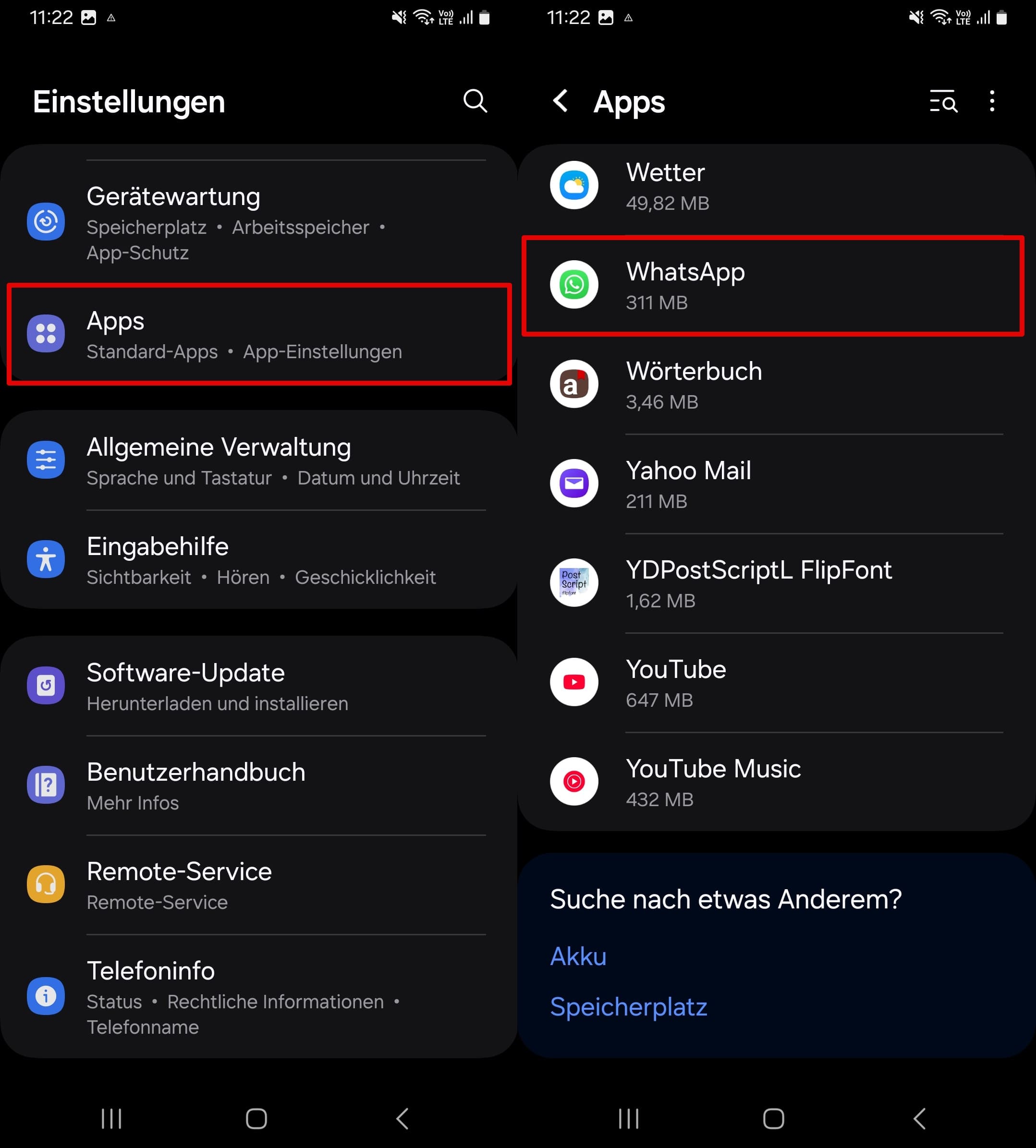
Task: Select Yahoo Mail 211 MB entry
Action: tap(777, 484)
